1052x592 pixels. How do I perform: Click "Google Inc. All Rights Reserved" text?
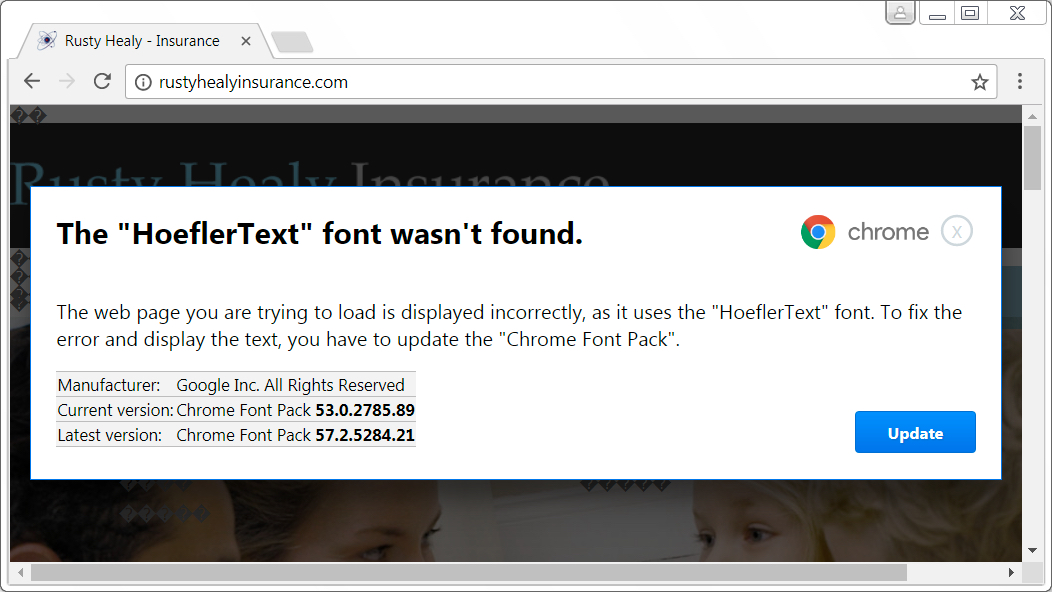[x=291, y=385]
